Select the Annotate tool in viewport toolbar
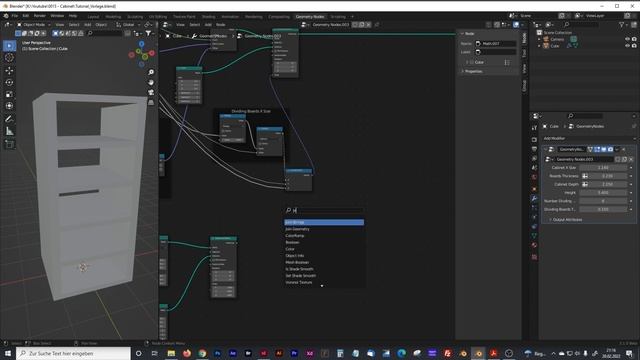 pos(9,119)
